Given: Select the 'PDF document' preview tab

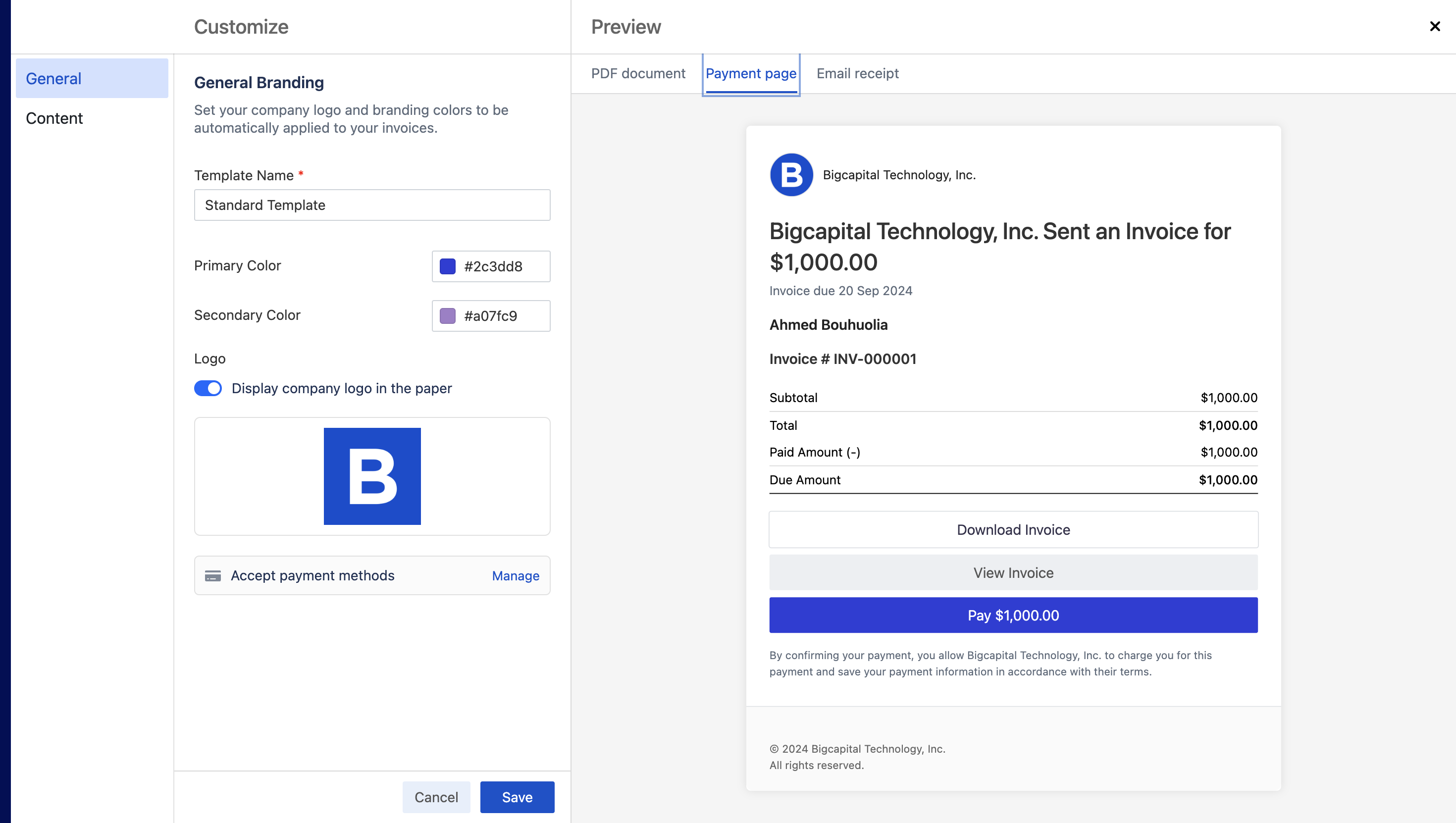Looking at the screenshot, I should [639, 73].
